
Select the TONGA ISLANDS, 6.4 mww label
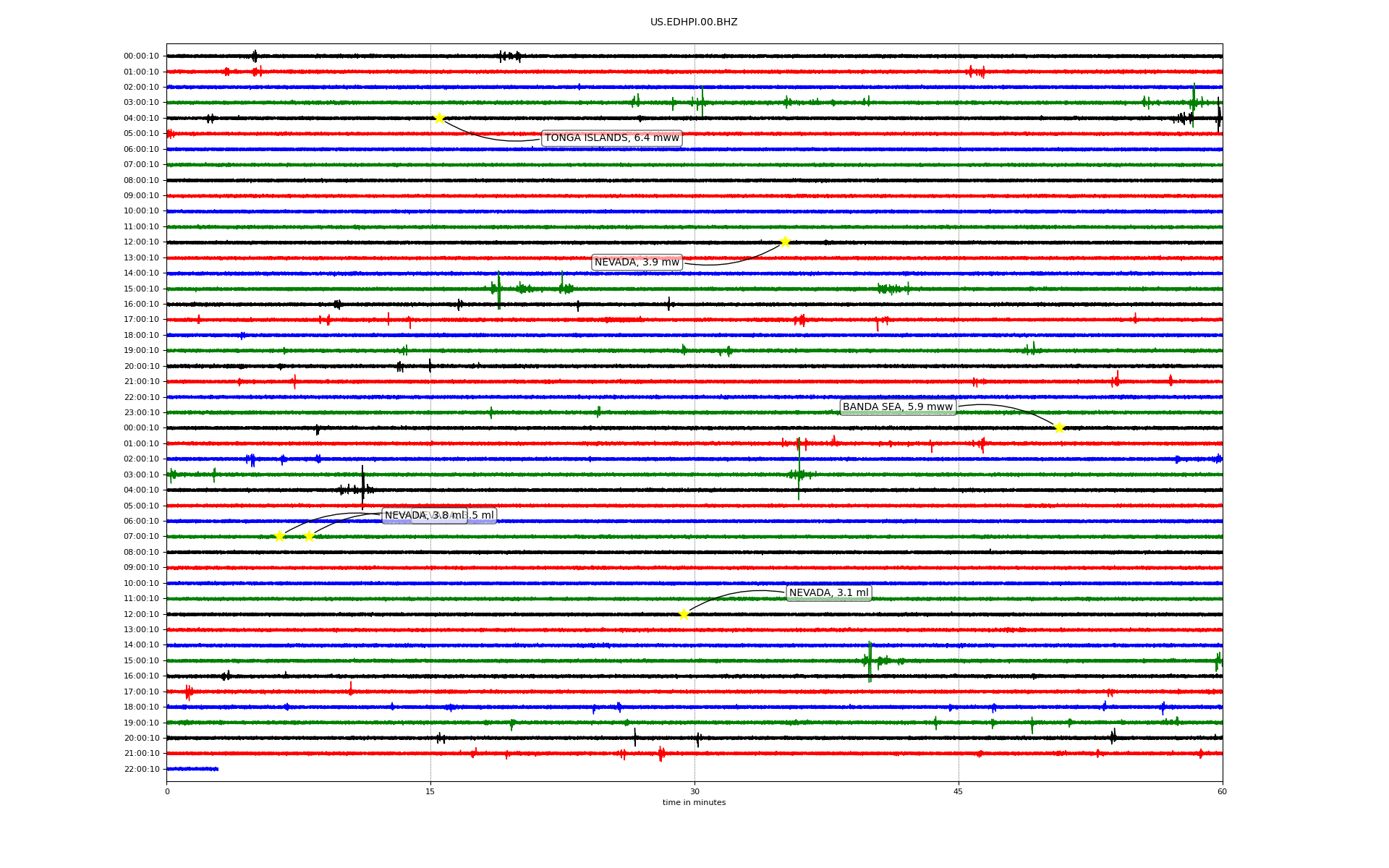pos(611,138)
